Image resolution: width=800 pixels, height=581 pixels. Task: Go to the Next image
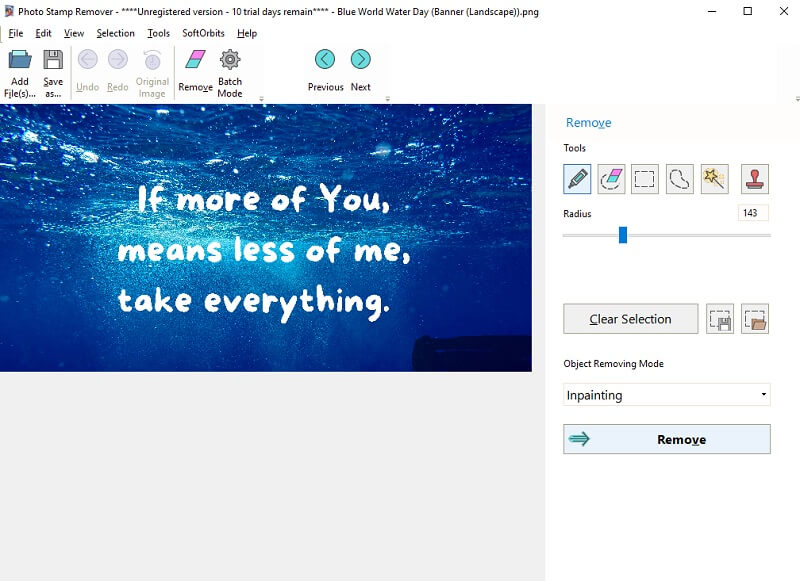point(360,70)
